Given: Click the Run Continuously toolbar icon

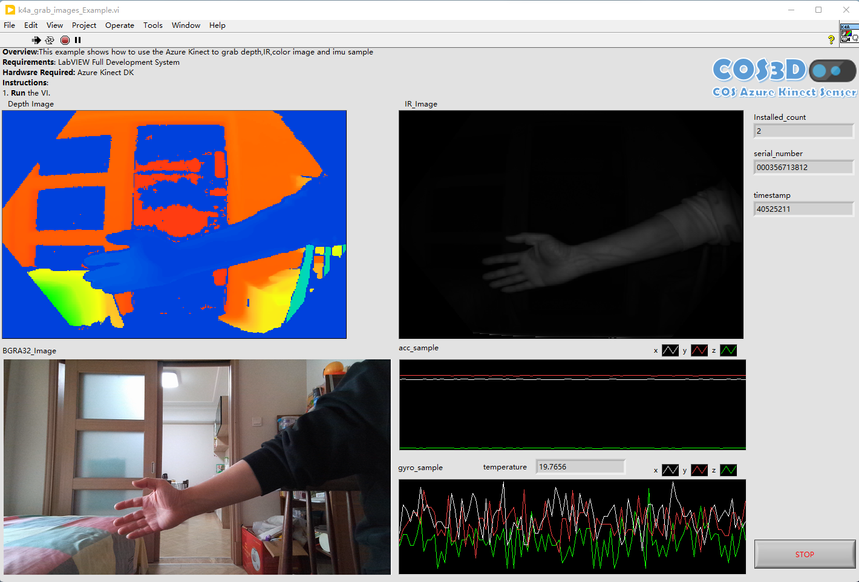Looking at the screenshot, I should click(x=50, y=40).
